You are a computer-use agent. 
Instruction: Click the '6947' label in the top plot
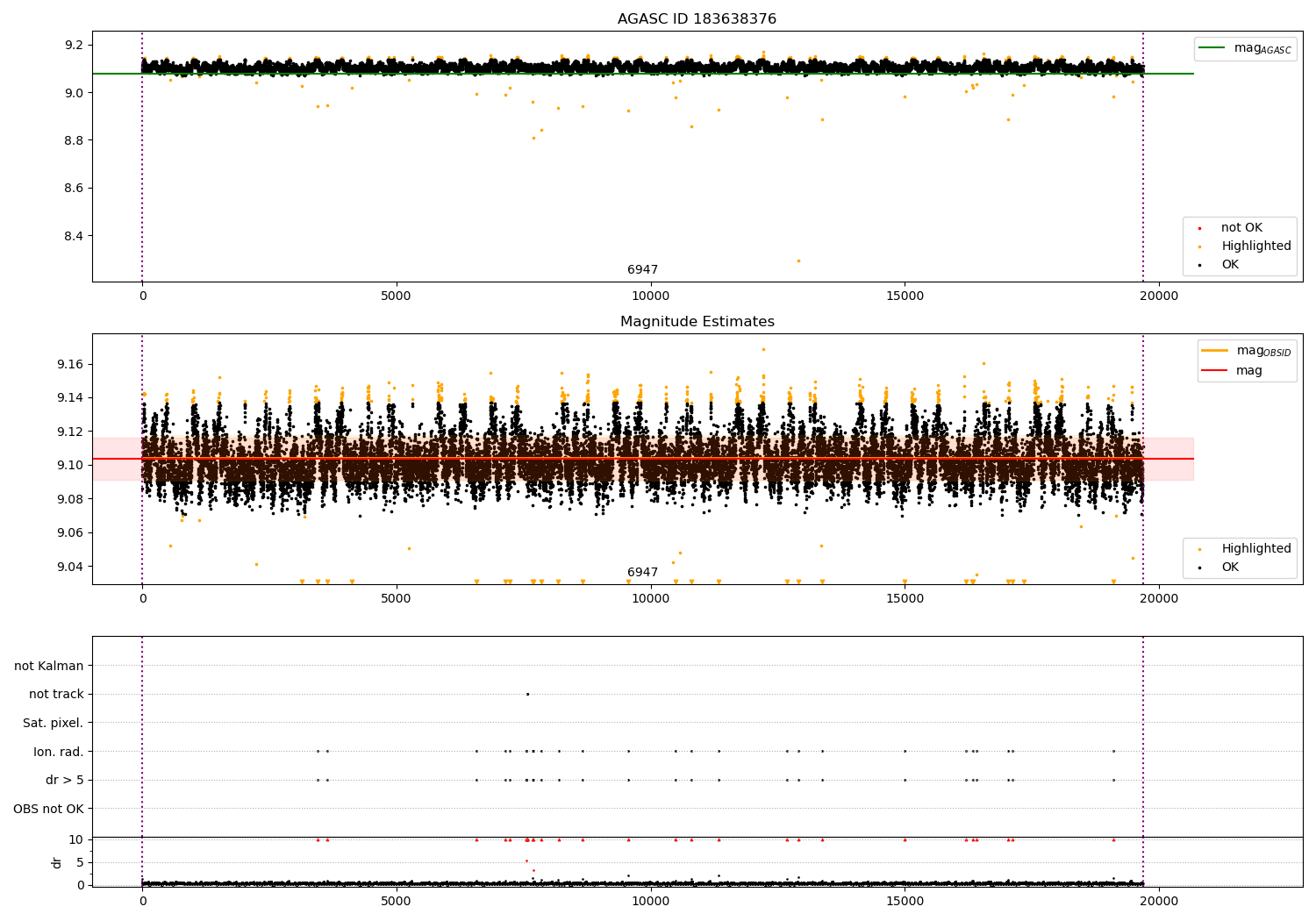[x=642, y=270]
